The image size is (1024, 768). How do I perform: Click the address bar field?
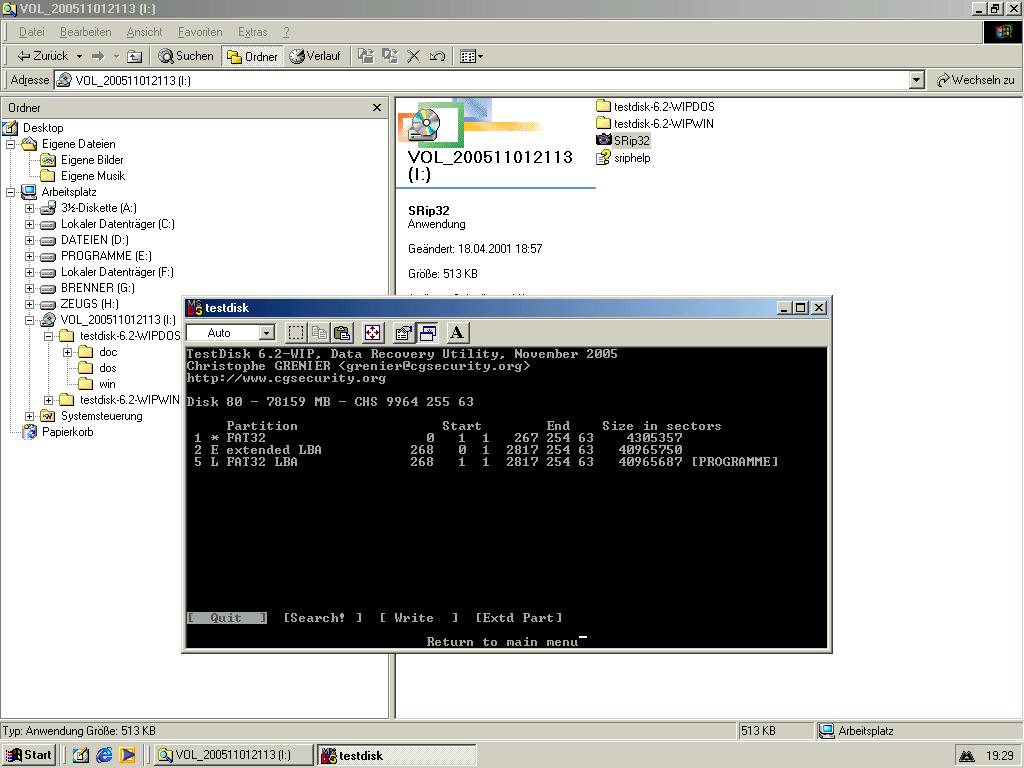(483, 80)
